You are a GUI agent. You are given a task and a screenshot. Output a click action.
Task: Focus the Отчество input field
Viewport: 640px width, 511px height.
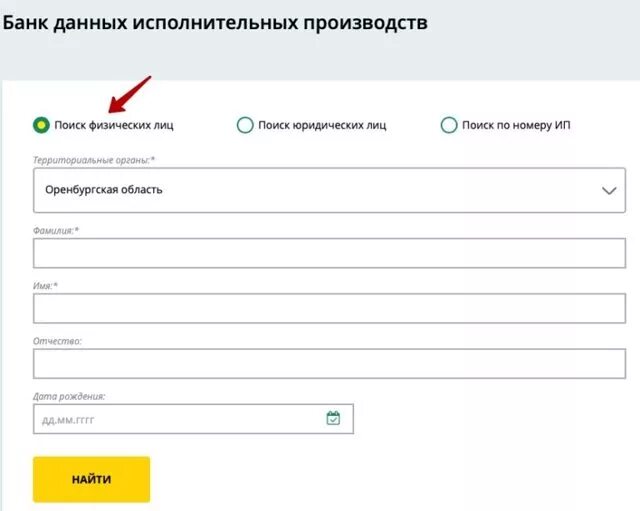click(x=329, y=364)
